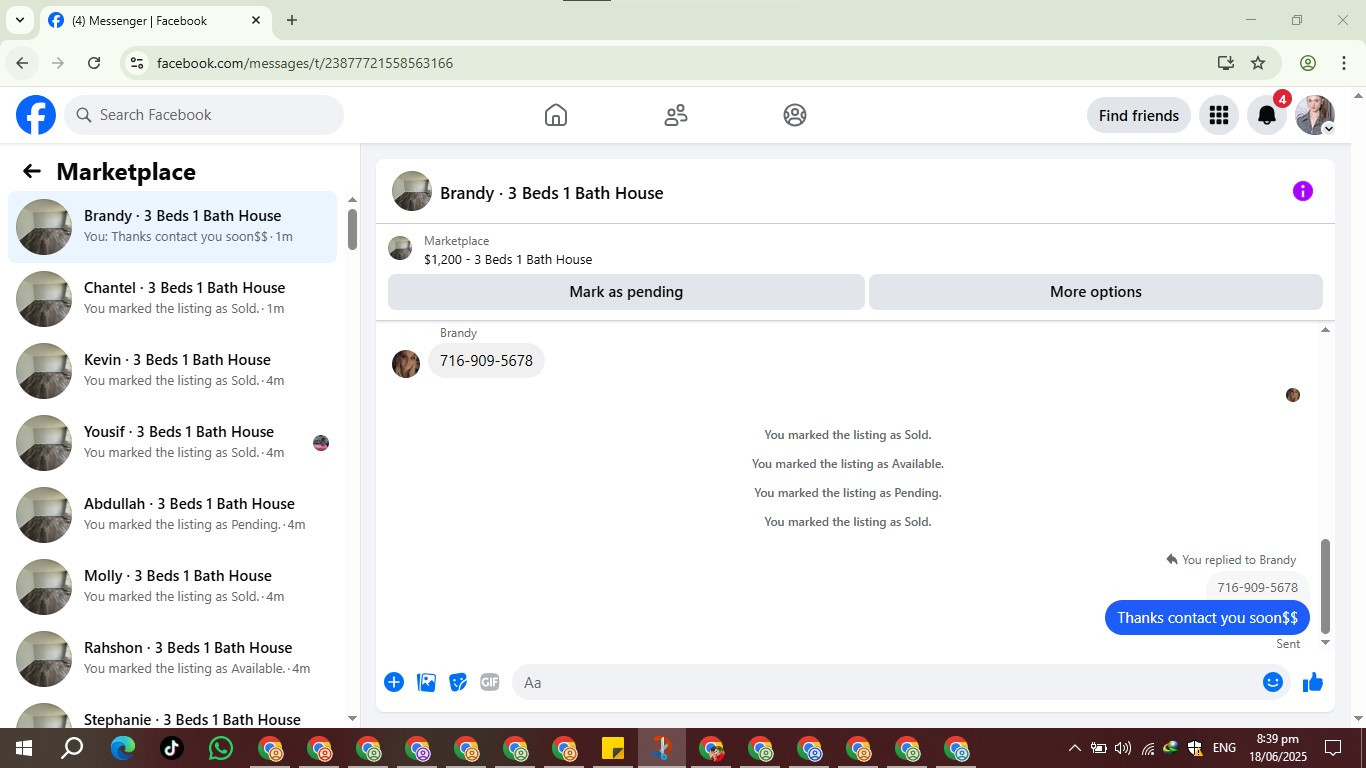Click the install app icon in address bar
This screenshot has width=1366, height=768.
pos(1226,63)
